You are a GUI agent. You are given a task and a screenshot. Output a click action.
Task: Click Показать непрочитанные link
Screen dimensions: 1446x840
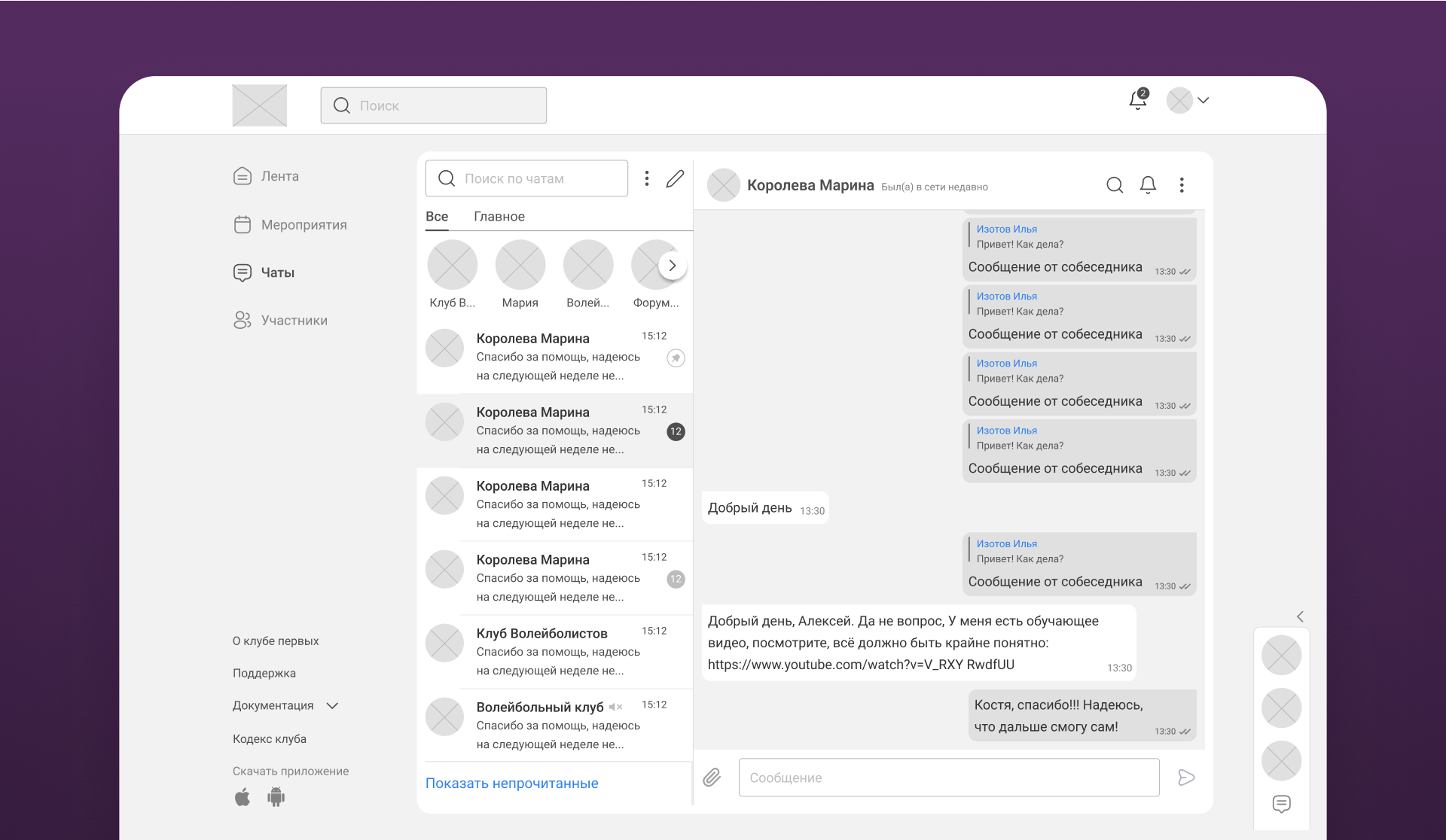click(511, 784)
